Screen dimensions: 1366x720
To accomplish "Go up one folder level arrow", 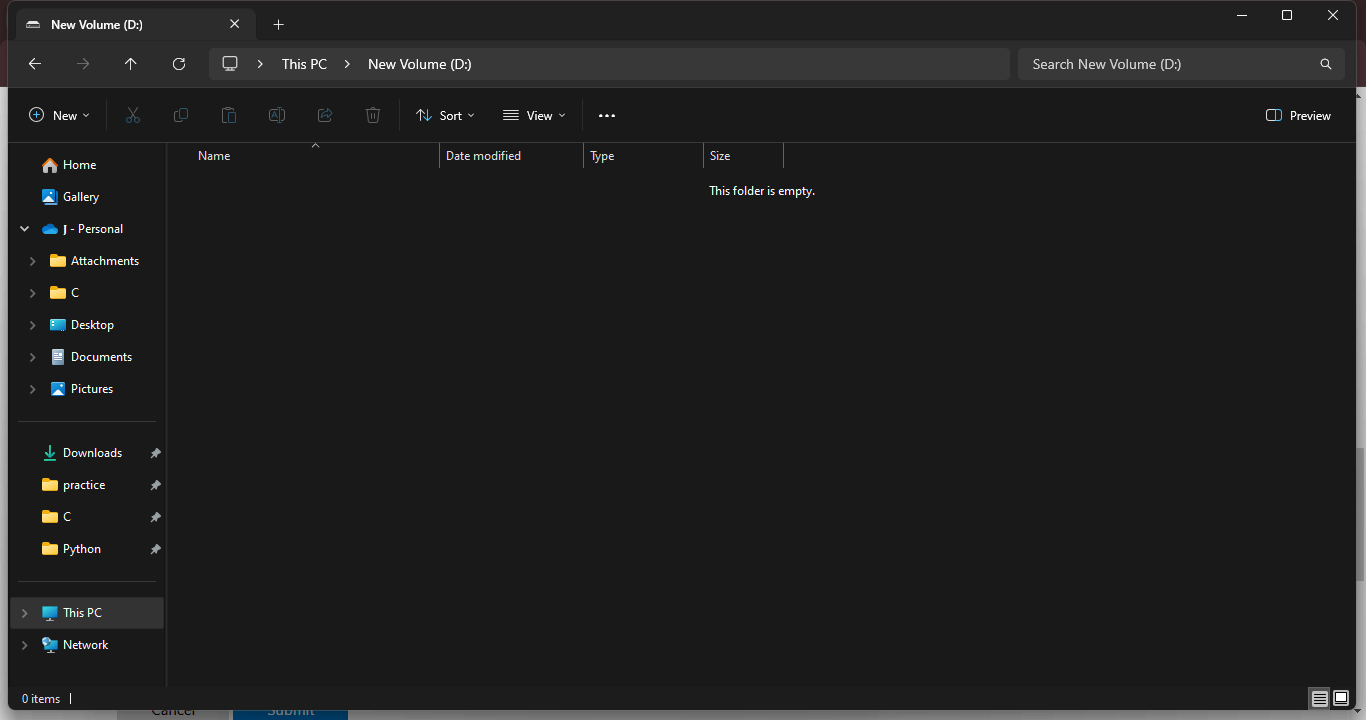I will [131, 64].
